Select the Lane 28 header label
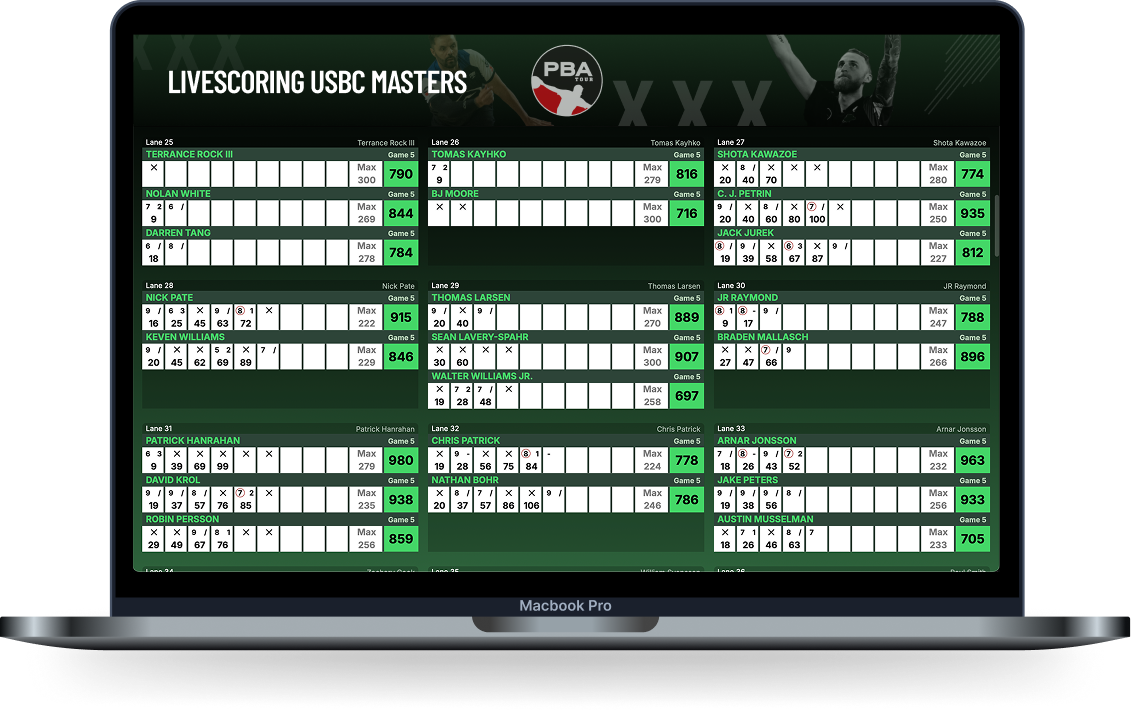1131x712 pixels. [160, 286]
